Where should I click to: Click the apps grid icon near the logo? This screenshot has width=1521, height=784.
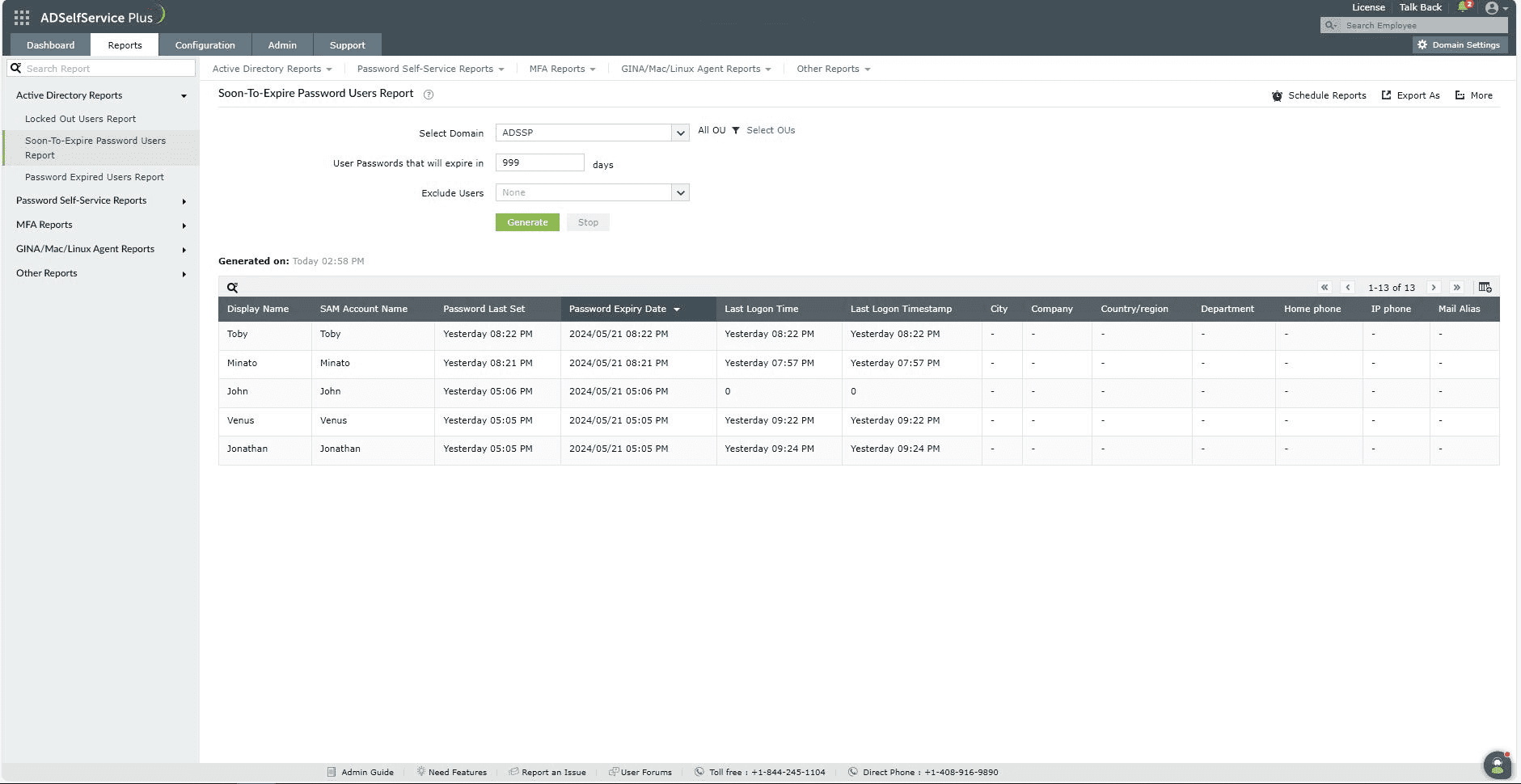click(x=22, y=15)
